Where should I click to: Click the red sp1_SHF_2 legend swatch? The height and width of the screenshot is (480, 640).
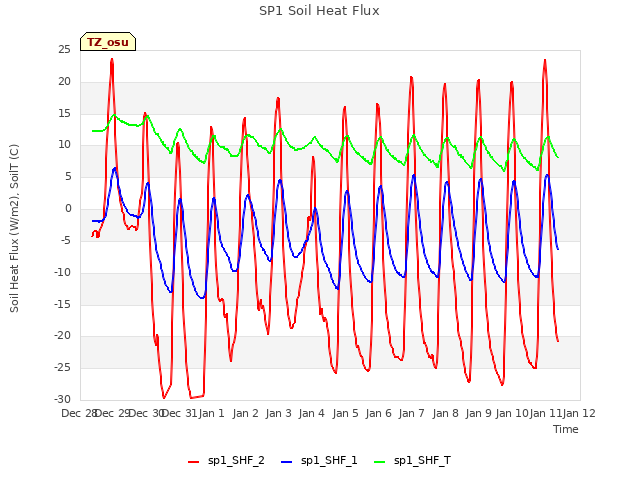tap(193, 462)
